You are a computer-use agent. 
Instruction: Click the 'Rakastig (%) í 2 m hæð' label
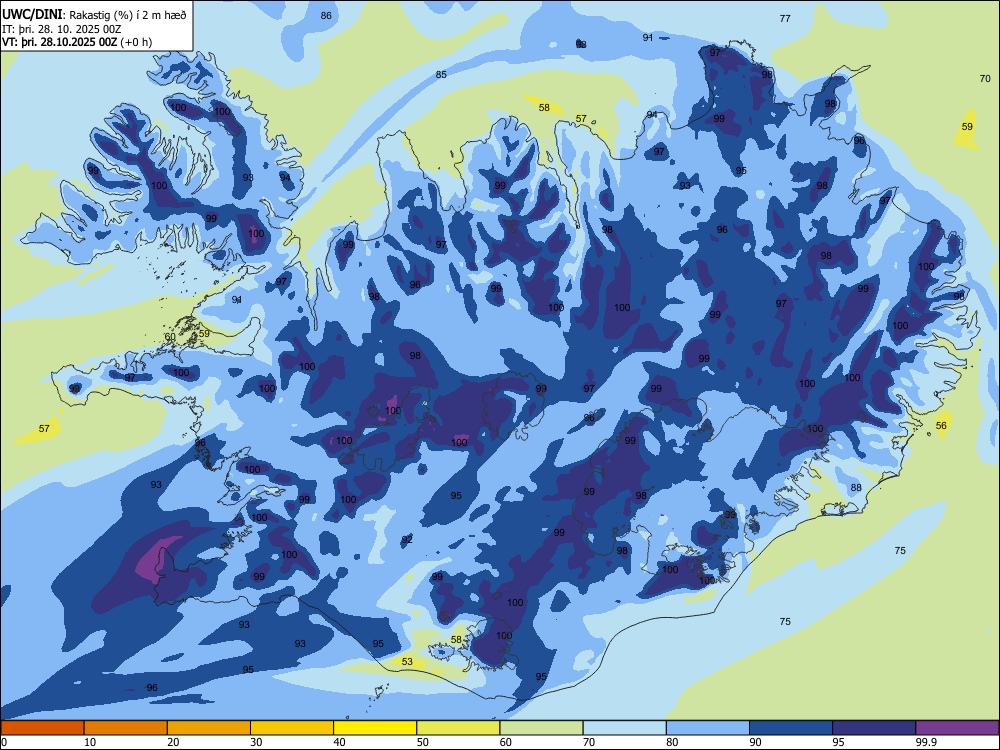(x=128, y=15)
